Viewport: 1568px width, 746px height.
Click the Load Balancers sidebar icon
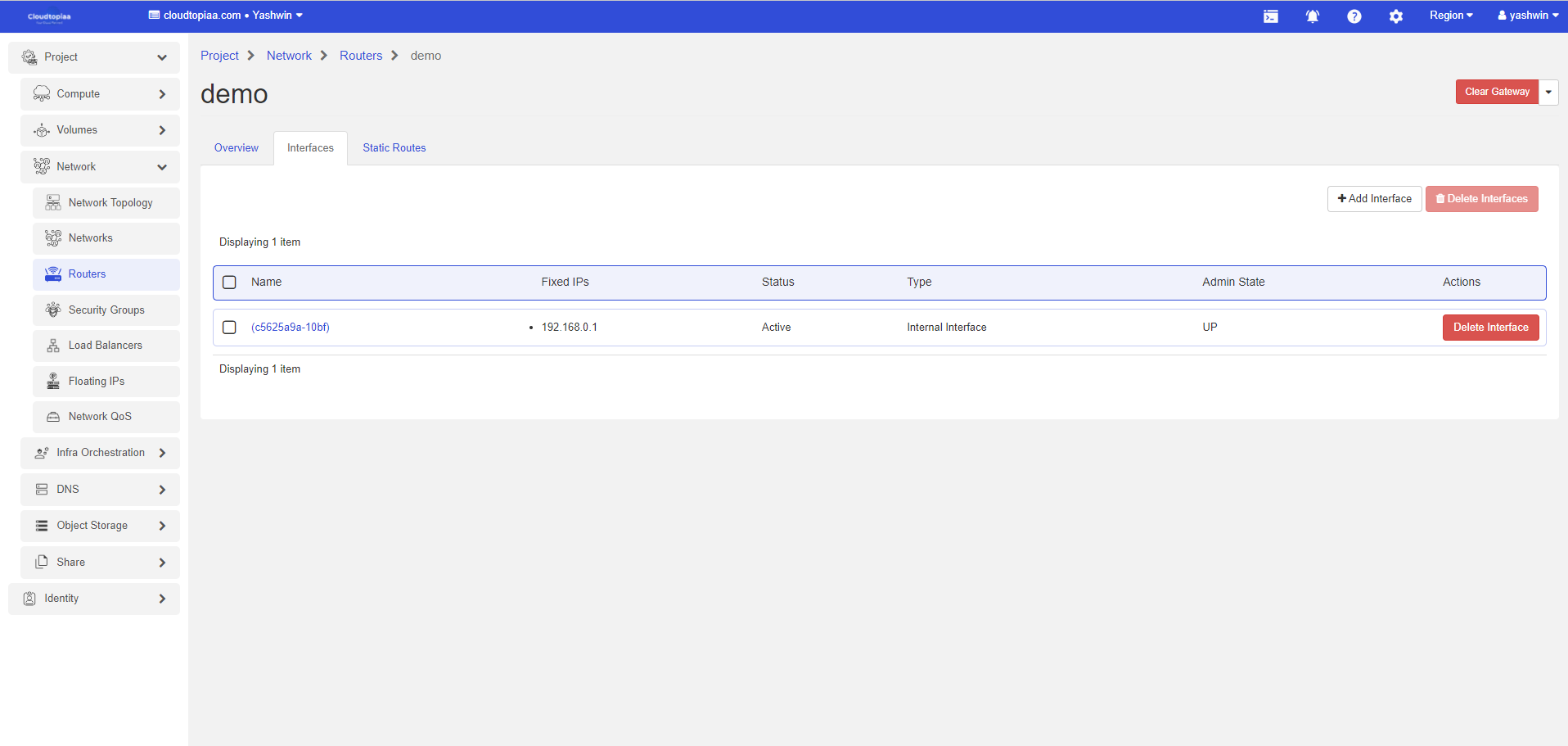click(53, 346)
